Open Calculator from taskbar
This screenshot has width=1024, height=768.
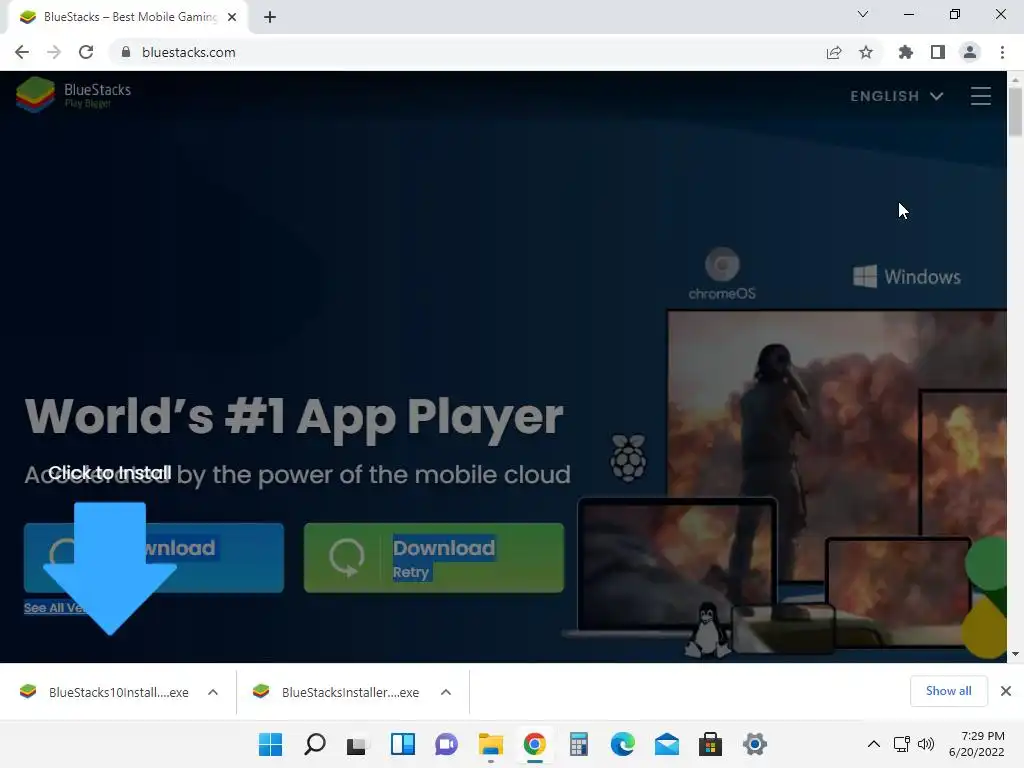(x=579, y=744)
